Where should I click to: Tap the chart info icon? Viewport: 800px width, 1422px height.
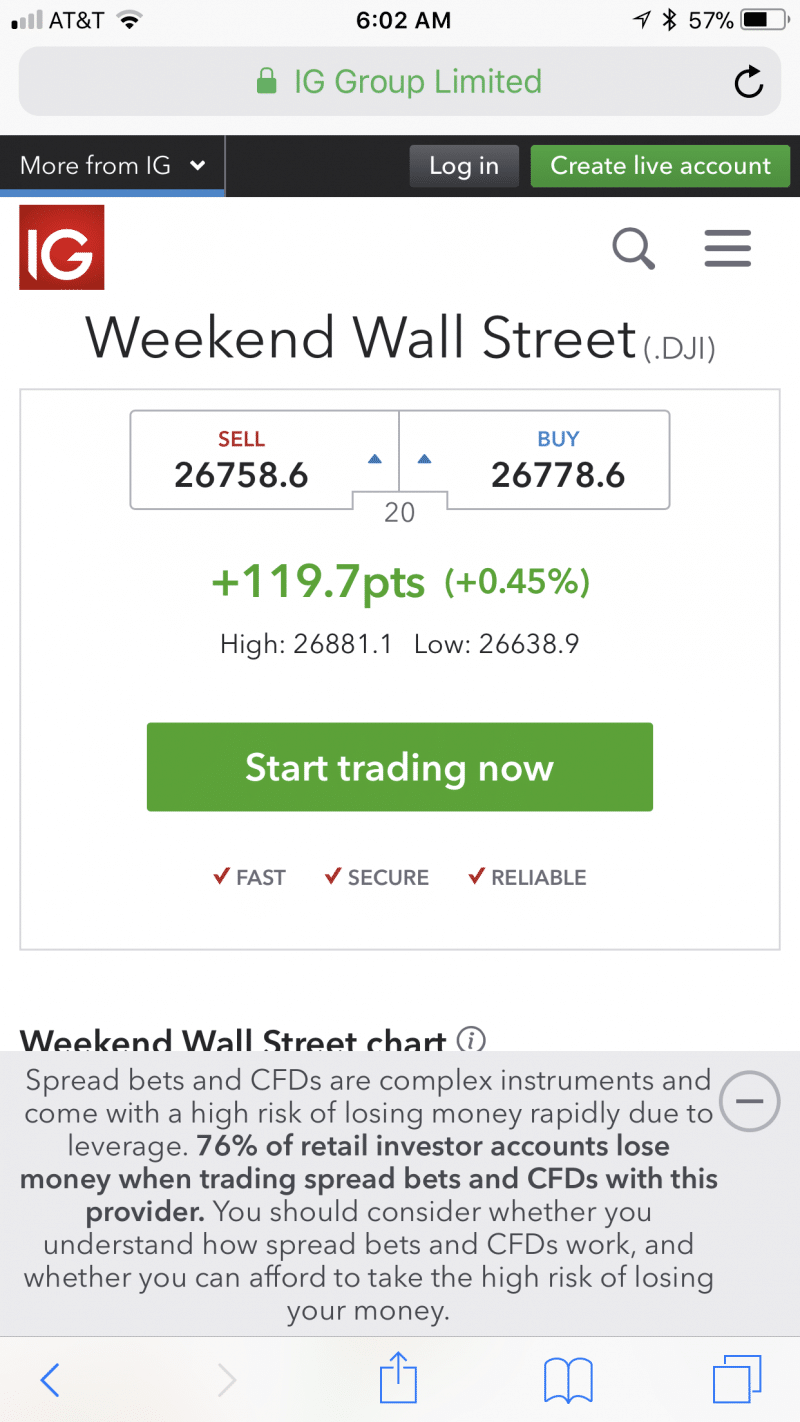471,1041
